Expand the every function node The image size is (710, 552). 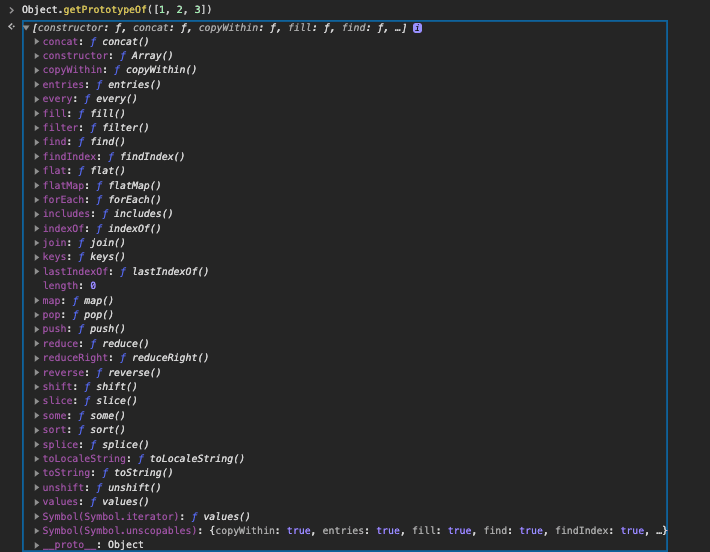pos(37,99)
